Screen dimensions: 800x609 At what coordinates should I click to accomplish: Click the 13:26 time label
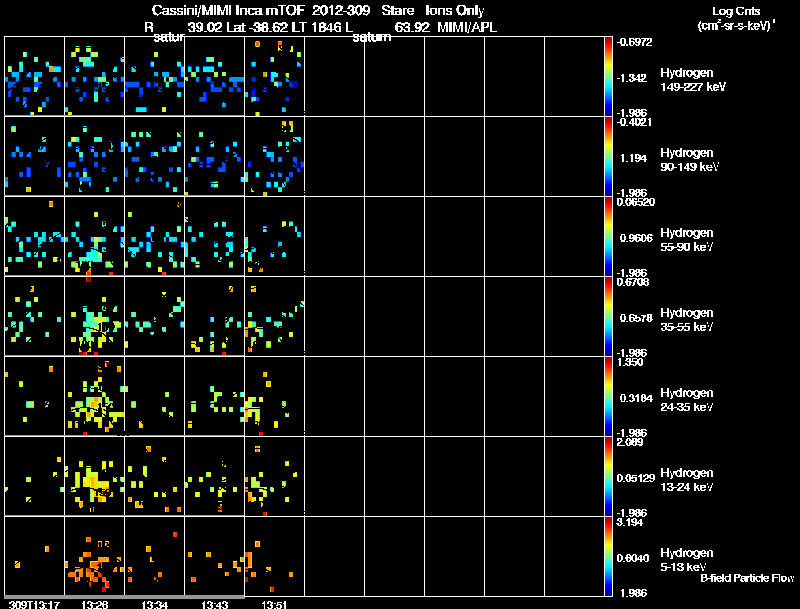click(94, 604)
